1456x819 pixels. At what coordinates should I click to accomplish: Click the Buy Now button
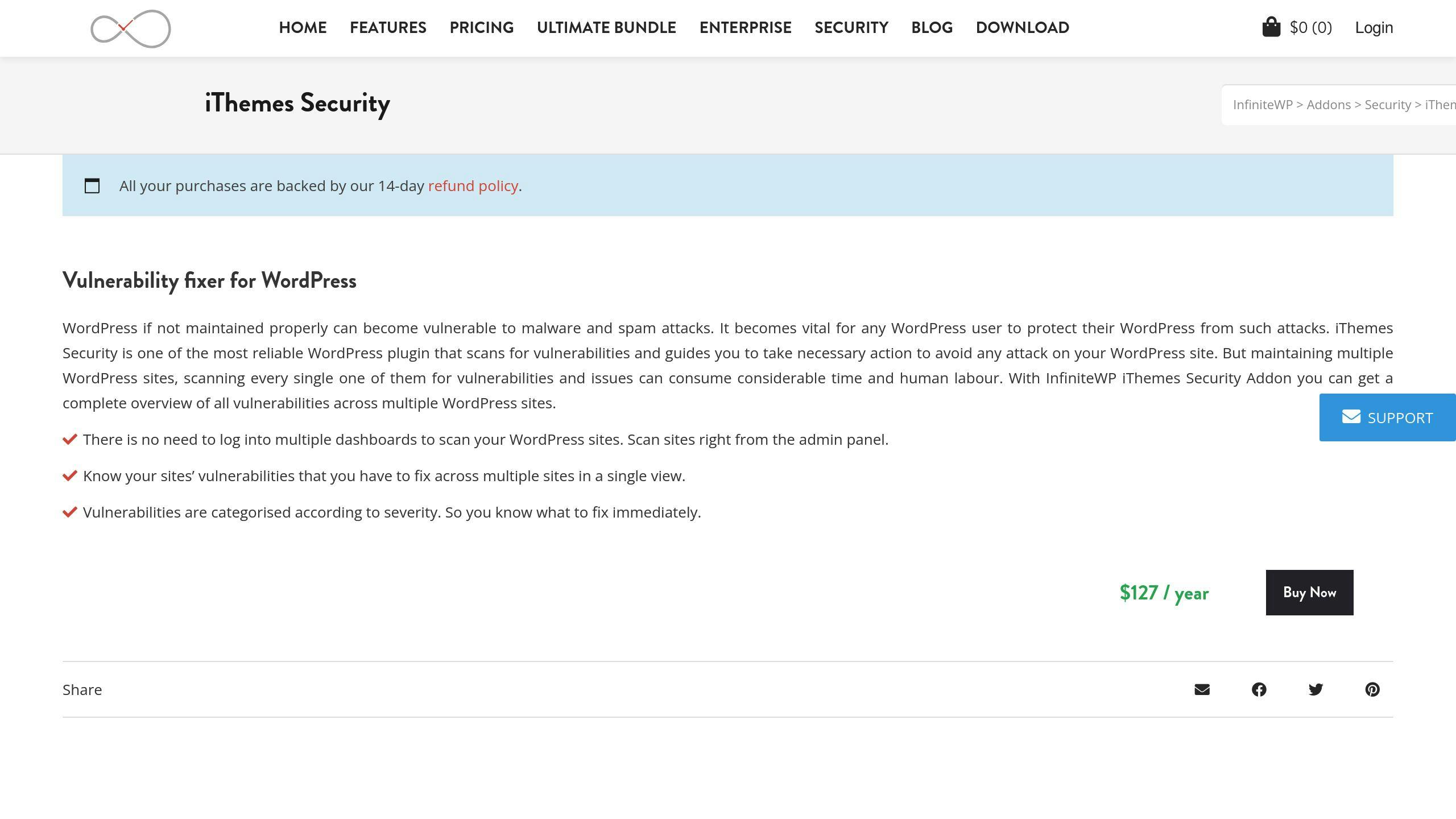coord(1309,592)
